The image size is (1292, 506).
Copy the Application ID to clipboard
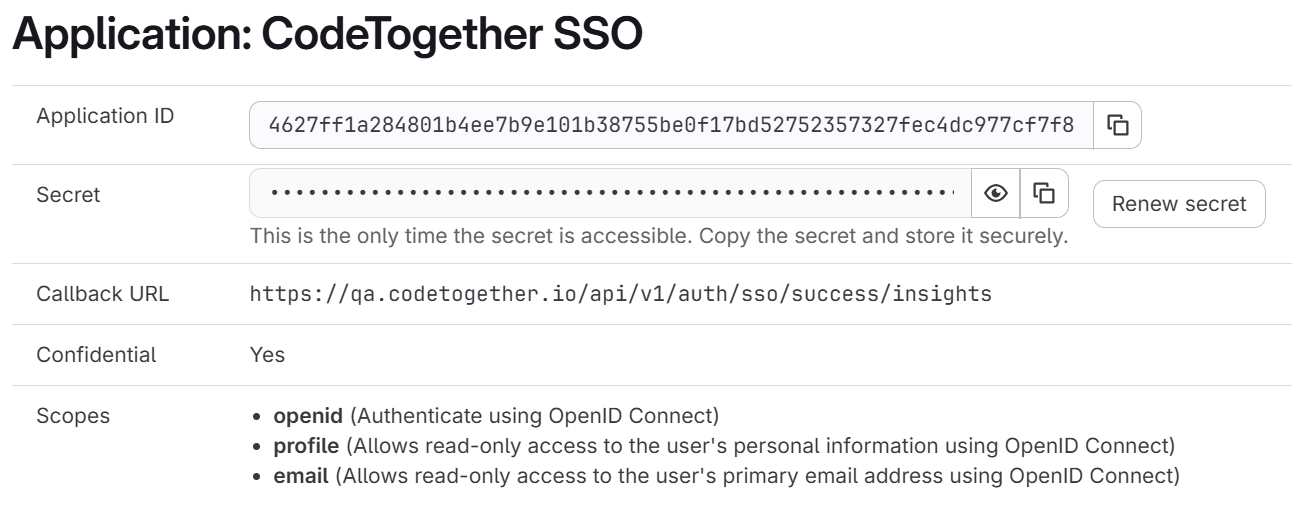click(1117, 125)
